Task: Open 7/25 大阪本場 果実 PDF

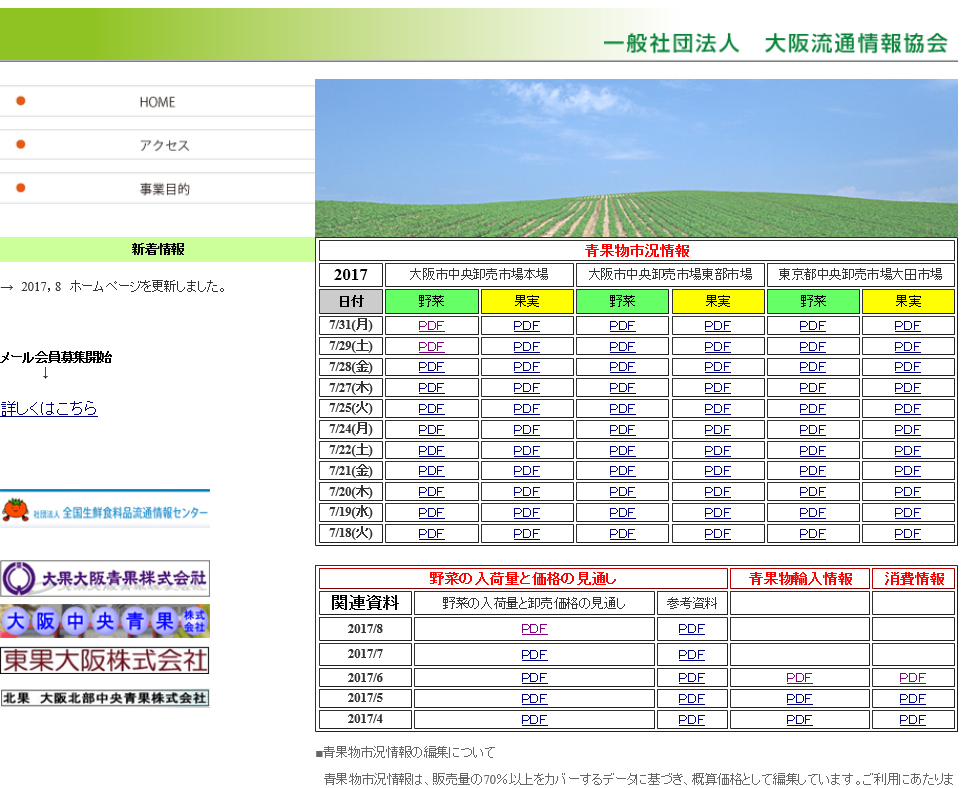Action: [x=526, y=408]
